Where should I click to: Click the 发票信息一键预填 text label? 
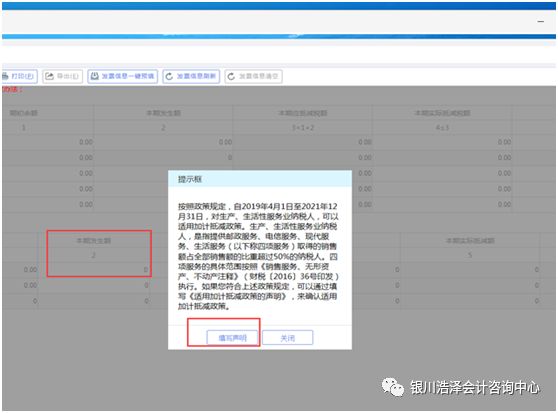click(x=127, y=76)
